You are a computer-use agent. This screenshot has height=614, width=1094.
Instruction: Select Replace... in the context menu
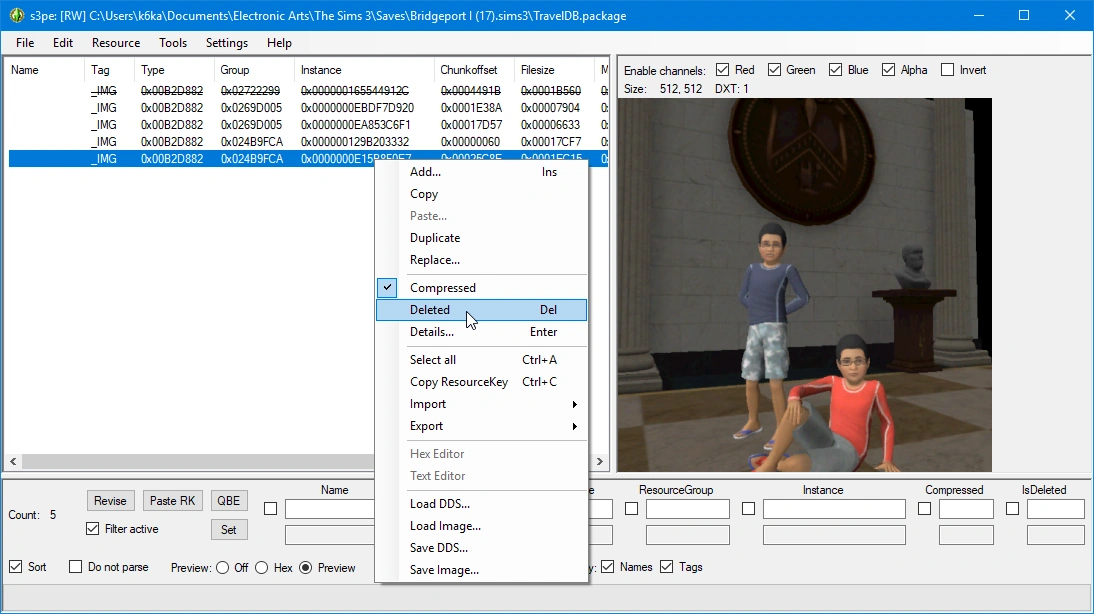481,260
